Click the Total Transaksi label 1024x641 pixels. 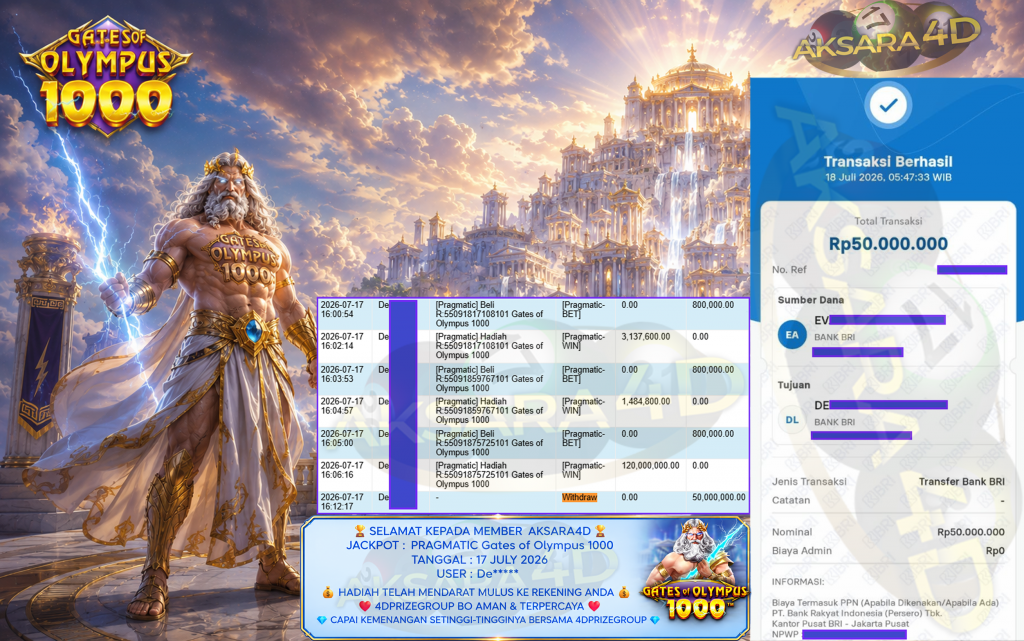(888, 221)
